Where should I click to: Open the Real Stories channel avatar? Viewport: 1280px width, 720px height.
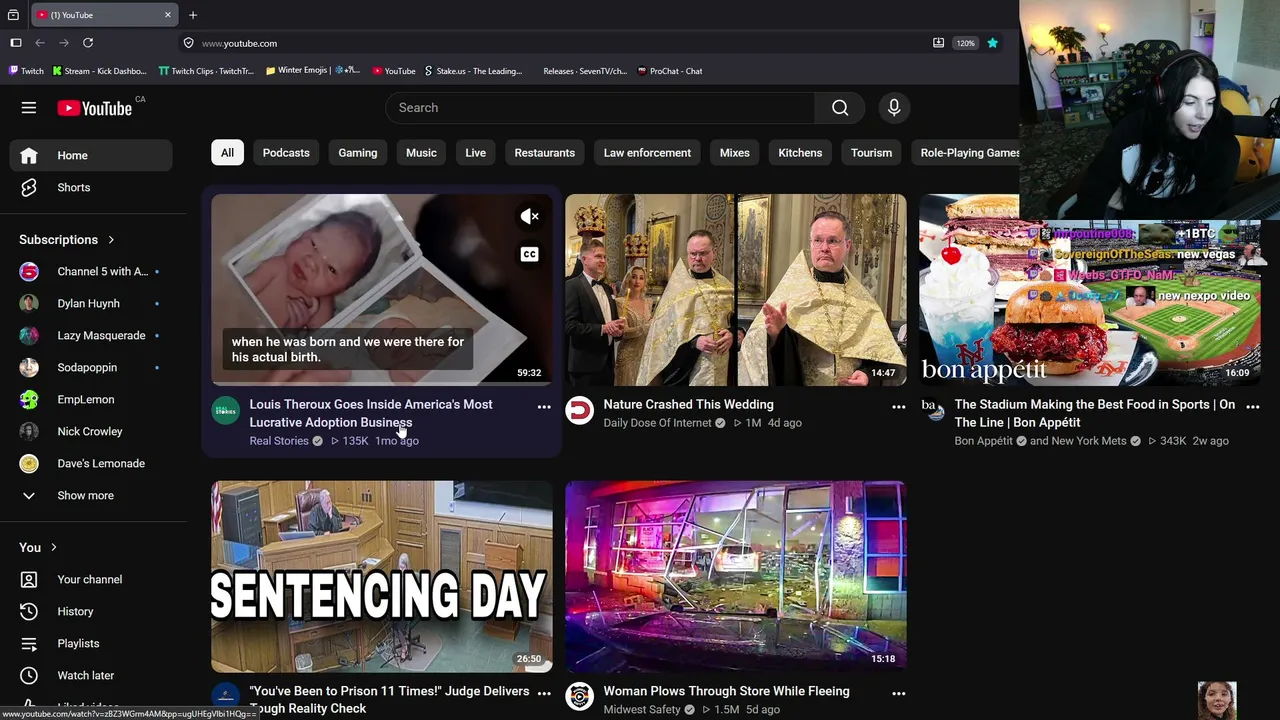pos(226,410)
